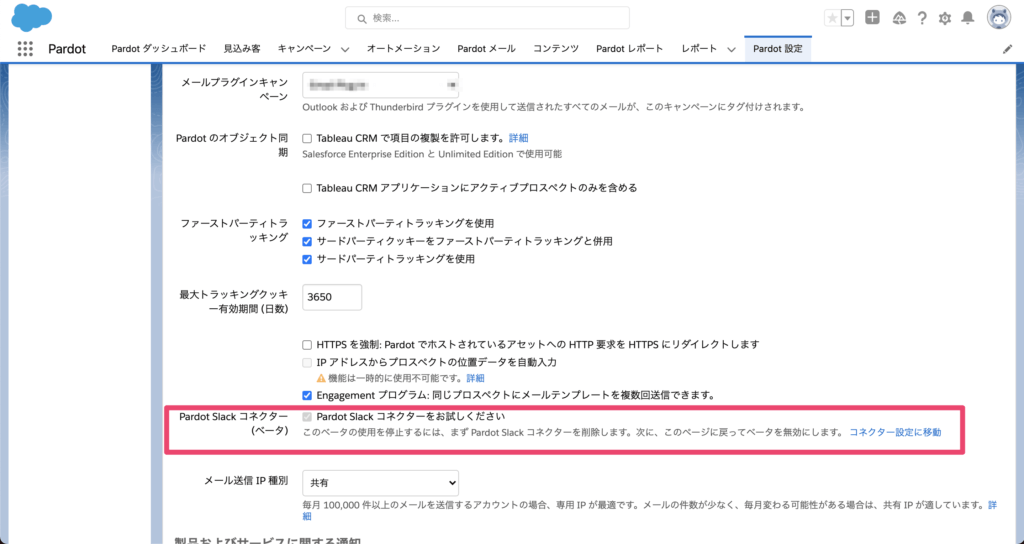Uncheck サードパーティトラッキングを使用 checkbox
The height and width of the screenshot is (544, 1024).
click(x=307, y=259)
